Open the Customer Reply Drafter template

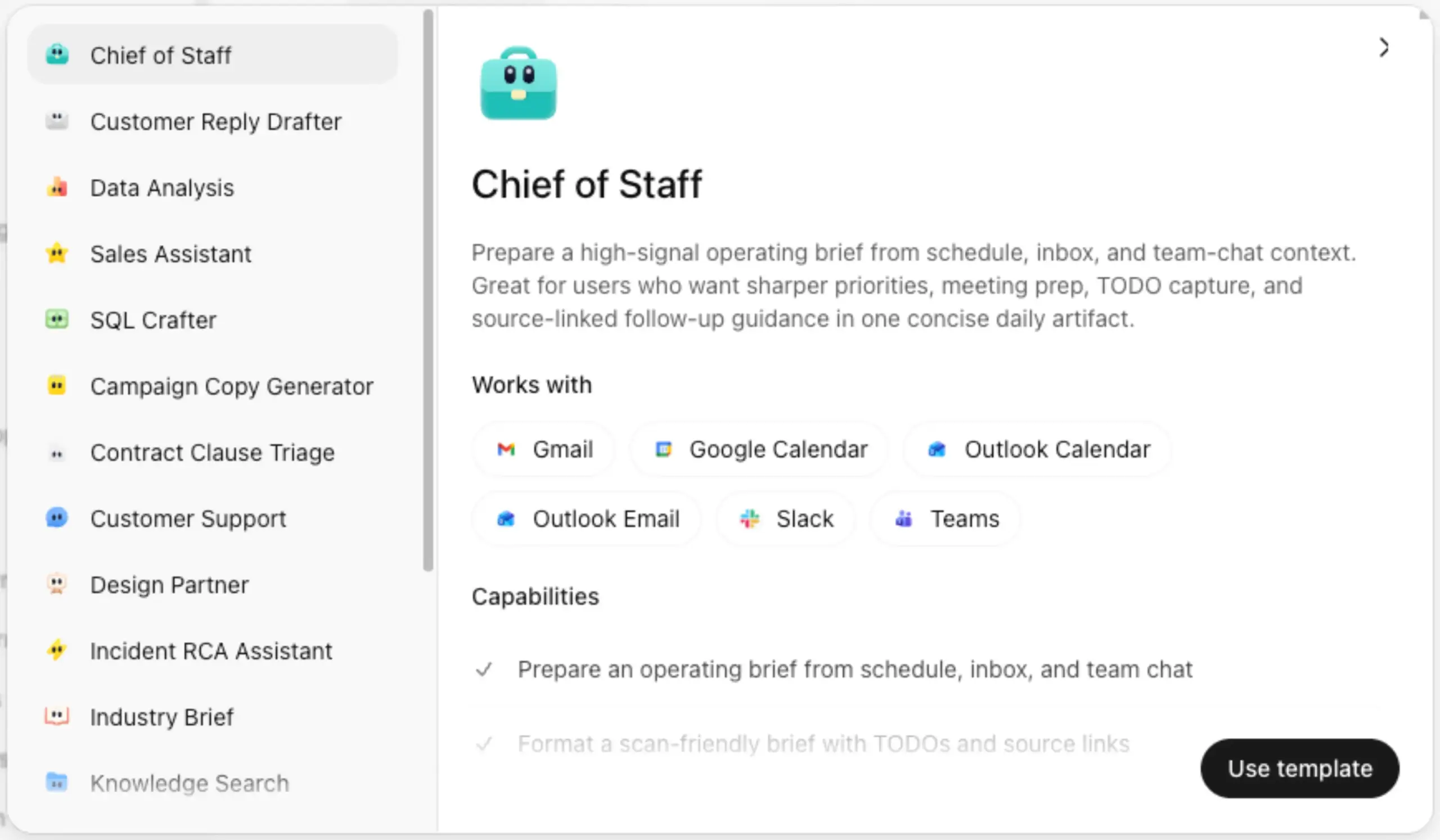click(215, 121)
